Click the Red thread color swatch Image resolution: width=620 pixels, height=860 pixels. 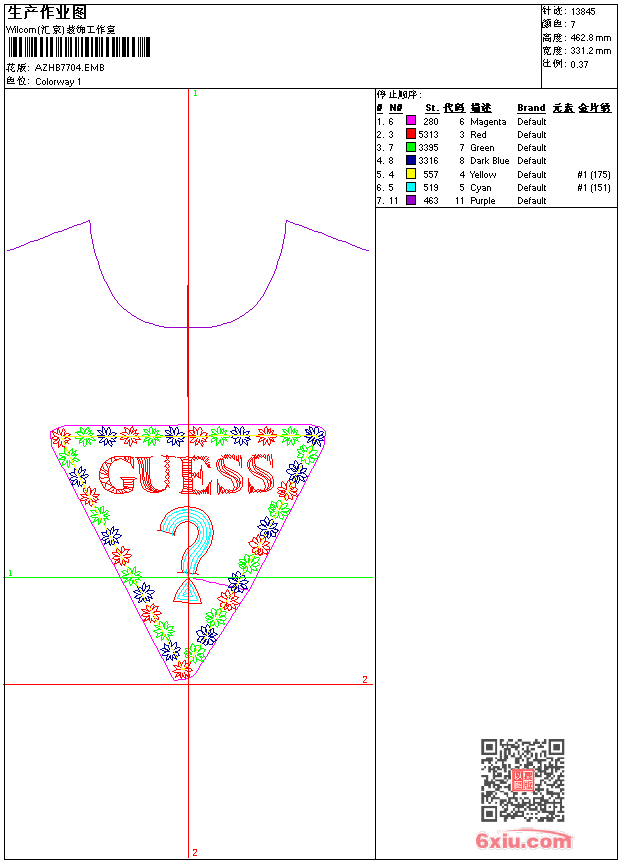pyautogui.click(x=410, y=134)
